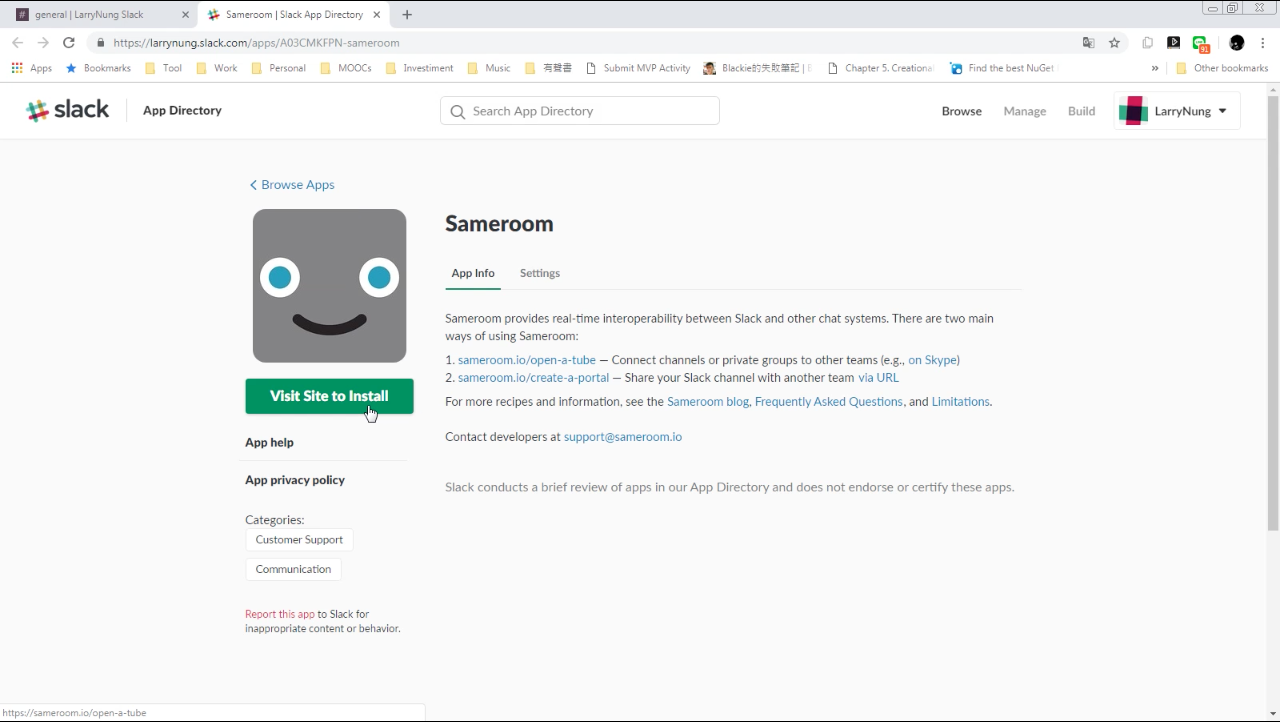1280x722 pixels.
Task: Open sameroom.io/create-a-portal link
Action: click(533, 378)
